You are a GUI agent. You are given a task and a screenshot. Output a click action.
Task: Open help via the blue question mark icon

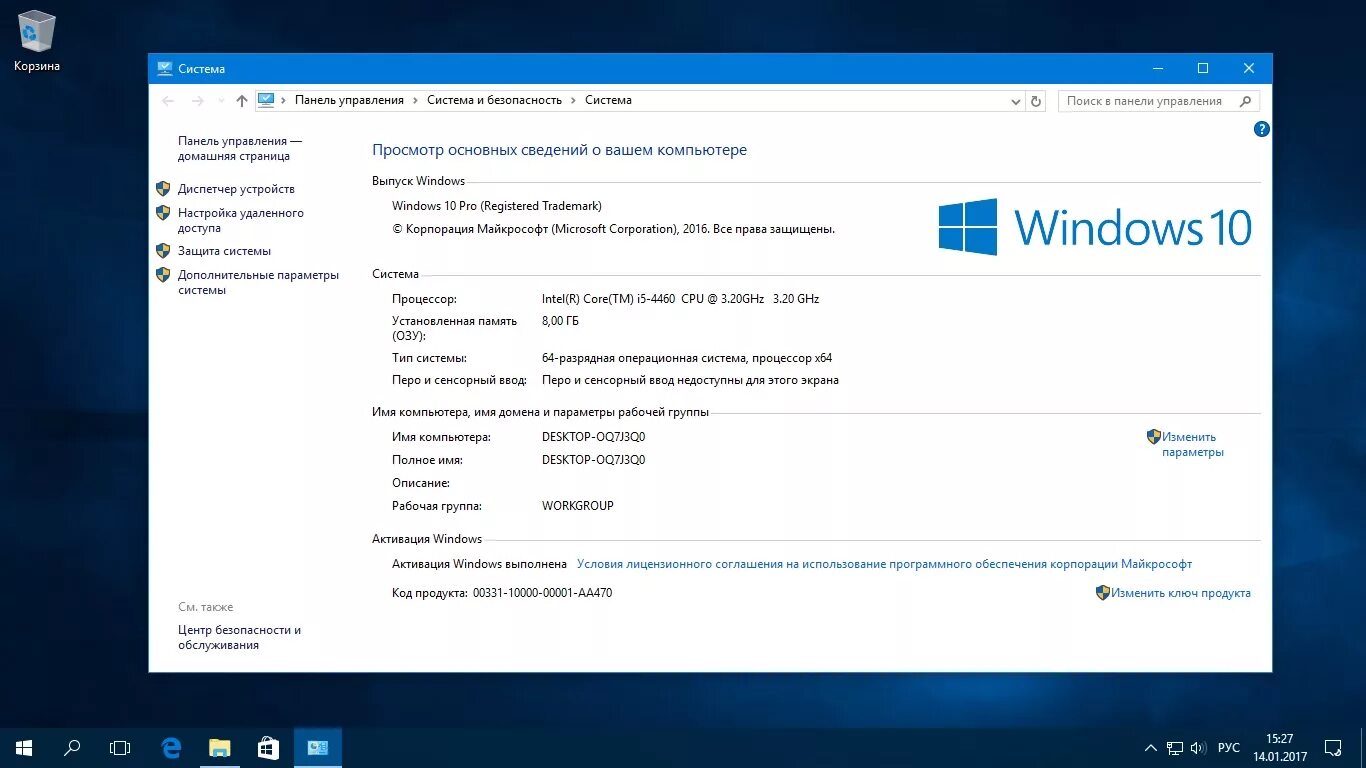(1261, 129)
